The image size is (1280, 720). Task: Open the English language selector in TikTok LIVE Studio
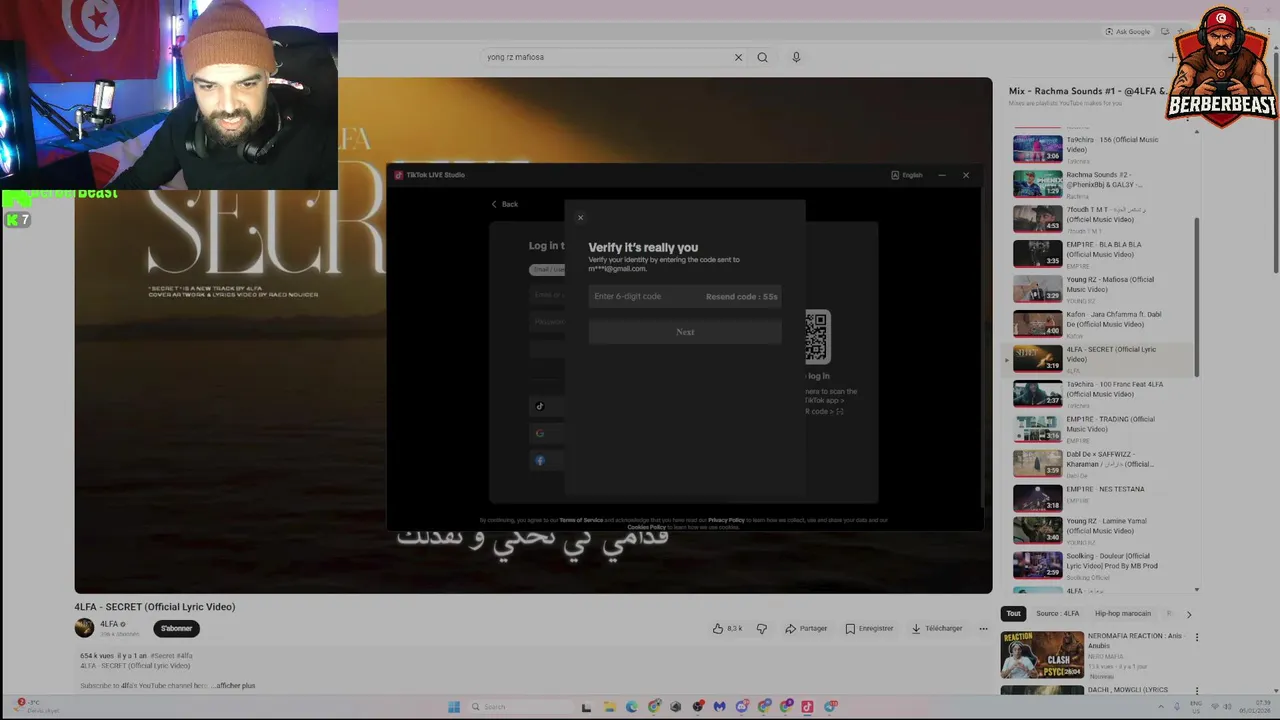coord(906,175)
